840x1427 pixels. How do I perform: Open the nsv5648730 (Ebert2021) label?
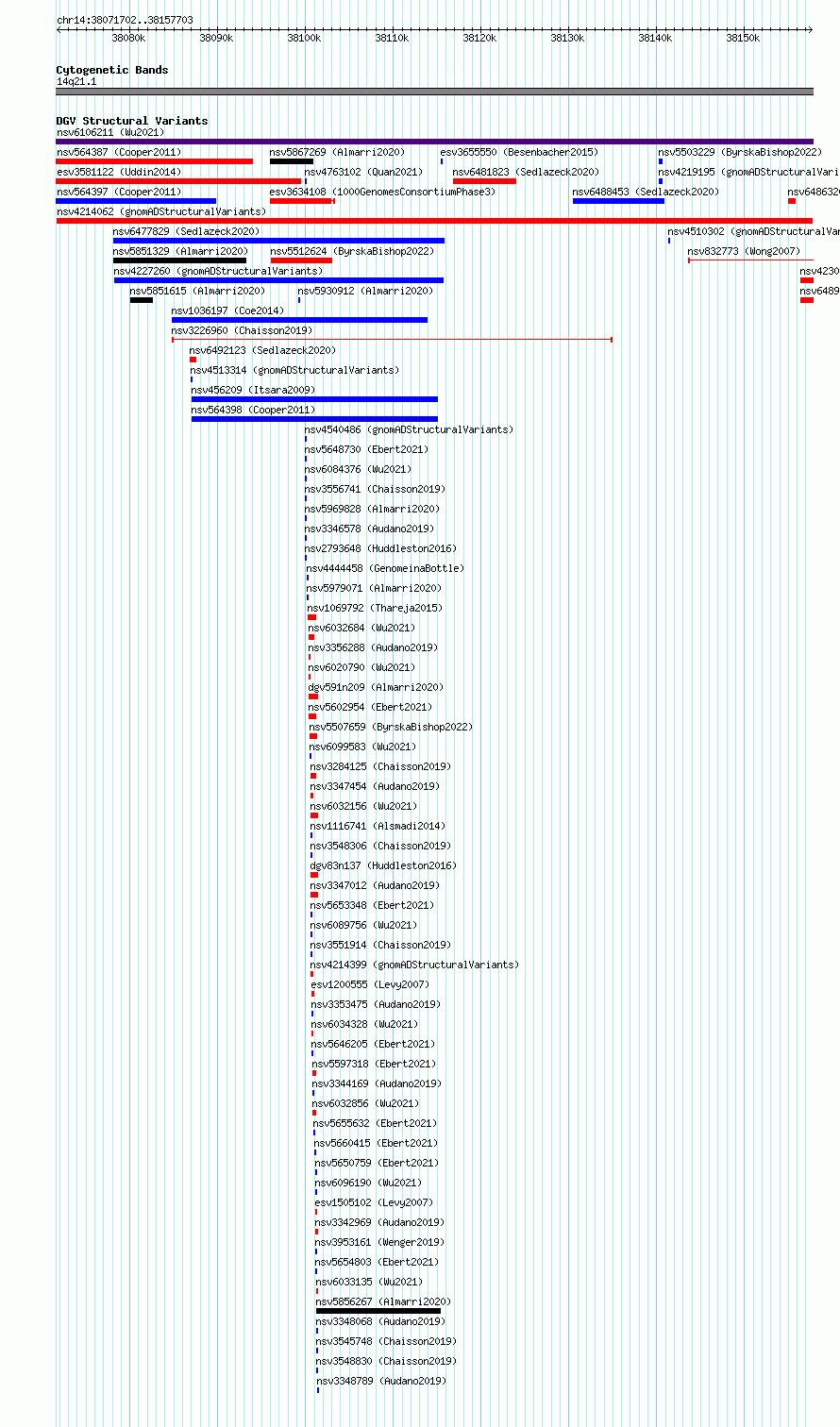point(368,449)
